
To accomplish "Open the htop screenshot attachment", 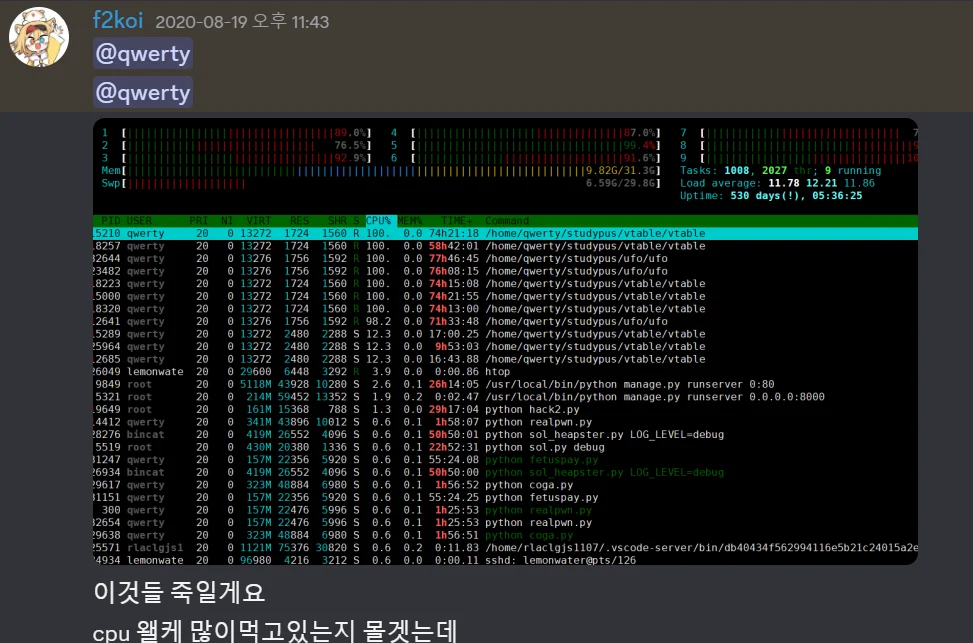I will [505, 341].
